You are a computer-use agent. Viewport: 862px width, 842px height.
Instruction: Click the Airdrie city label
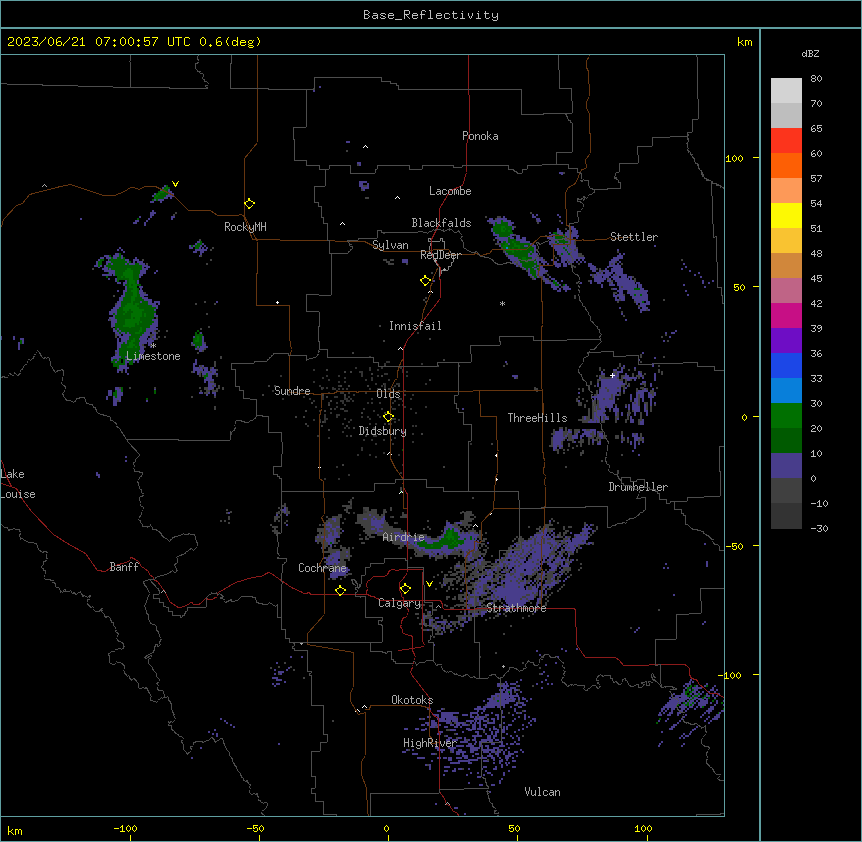403,538
